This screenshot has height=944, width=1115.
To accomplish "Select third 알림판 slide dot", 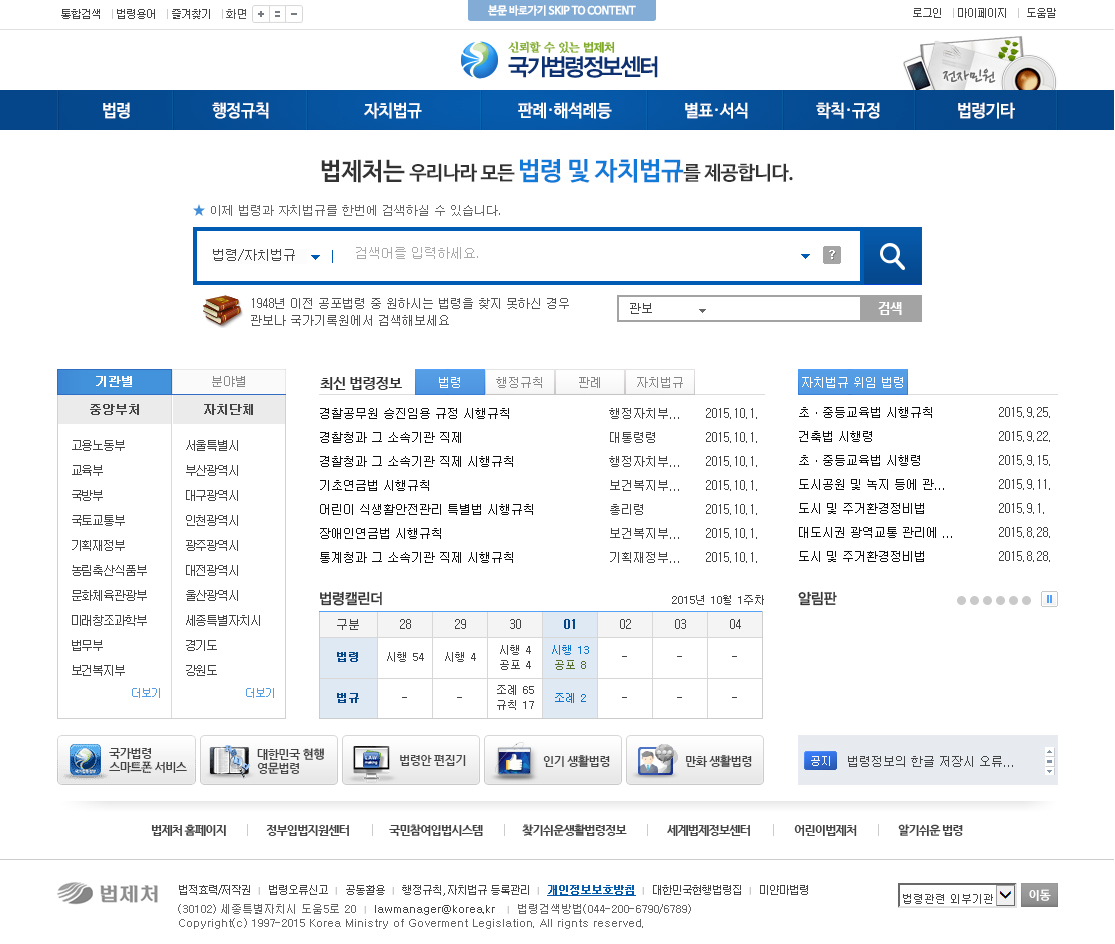I will pyautogui.click(x=987, y=601).
